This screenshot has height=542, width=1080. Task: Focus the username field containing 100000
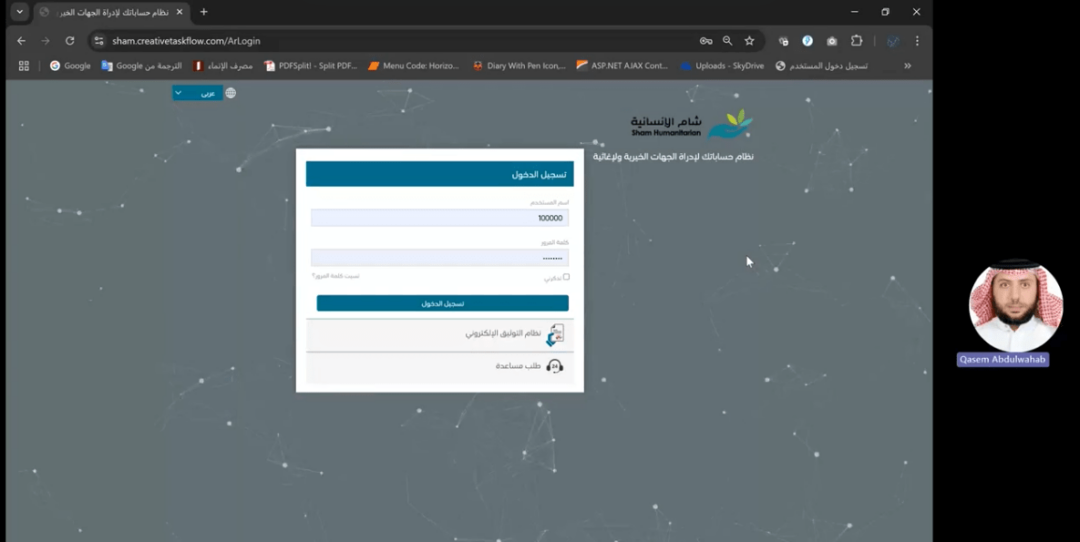439,218
